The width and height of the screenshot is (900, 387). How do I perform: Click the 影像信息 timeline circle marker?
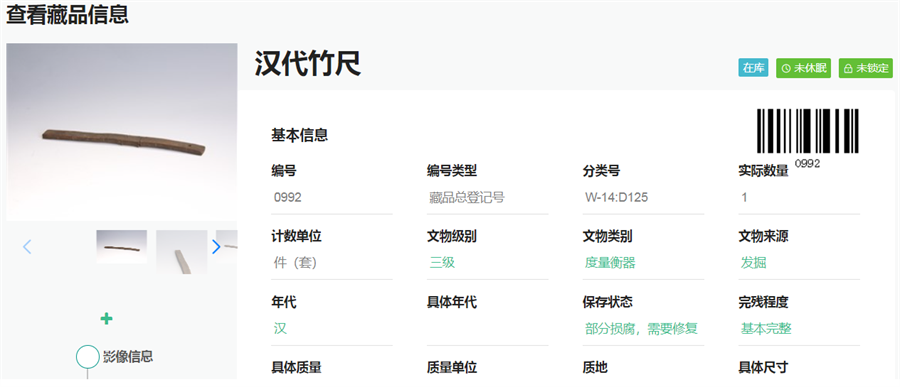click(x=88, y=356)
